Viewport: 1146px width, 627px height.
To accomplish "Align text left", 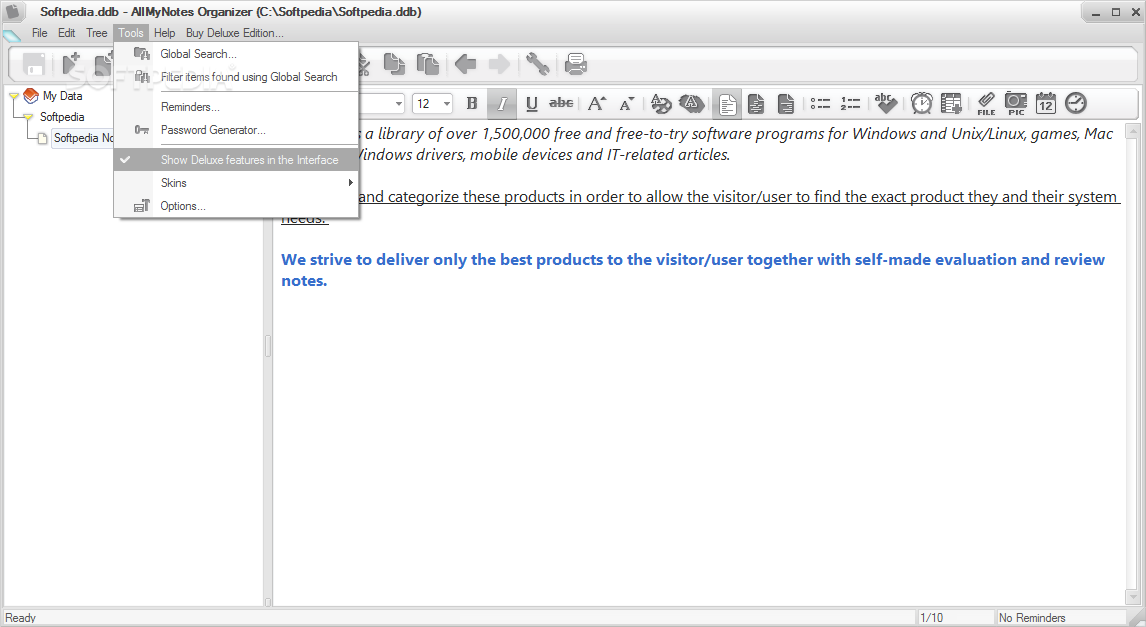I will tap(727, 104).
